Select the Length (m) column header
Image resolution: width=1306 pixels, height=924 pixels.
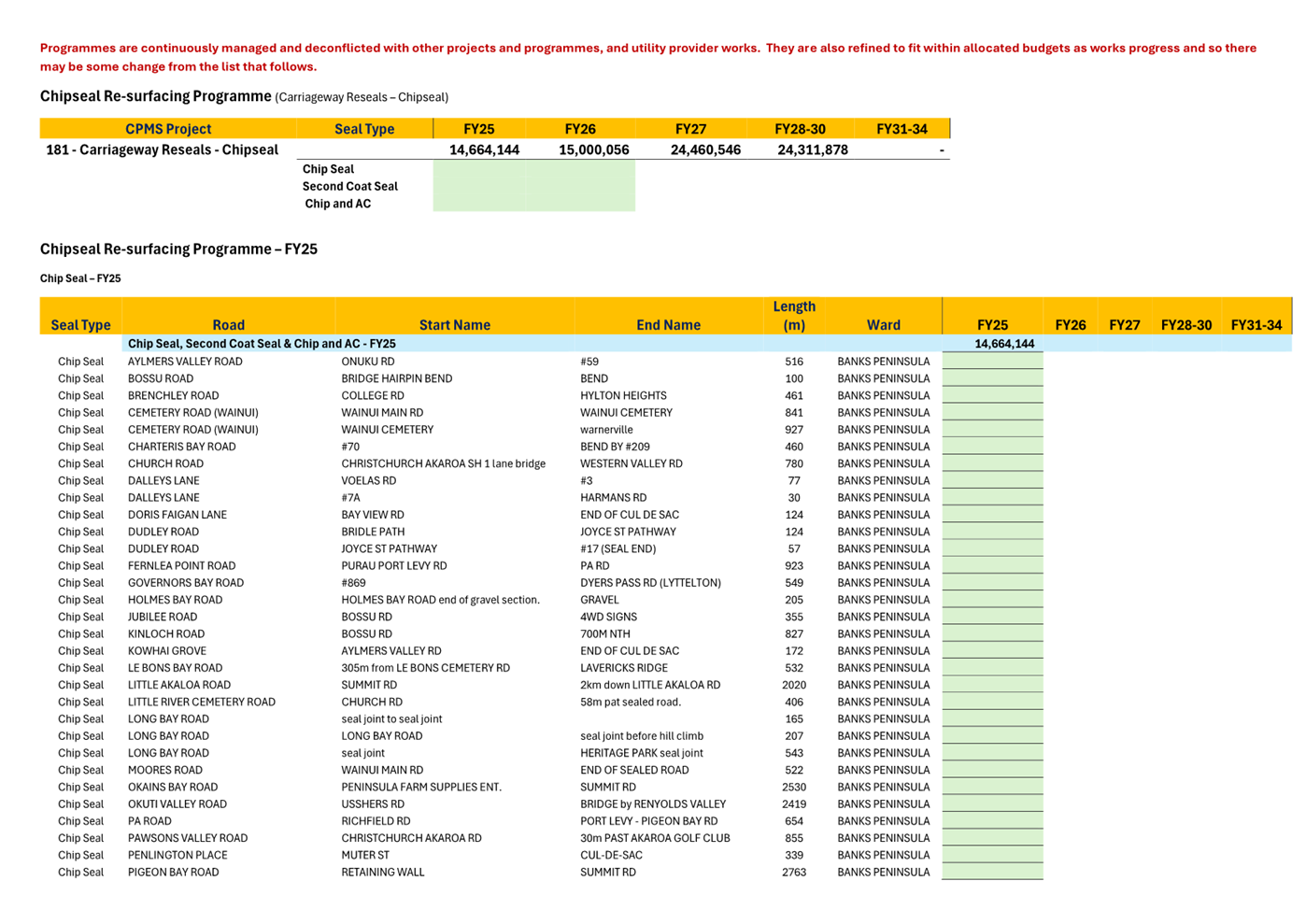coord(794,315)
